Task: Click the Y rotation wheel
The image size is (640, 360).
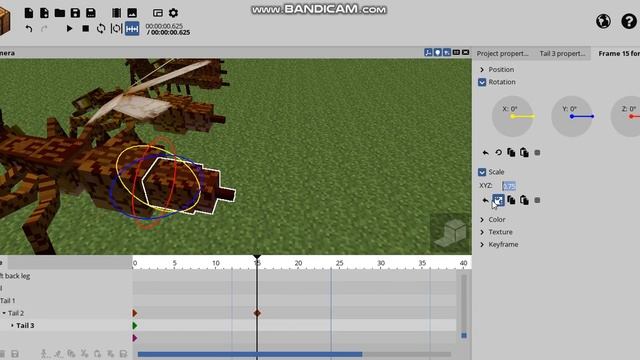Action: coord(572,116)
